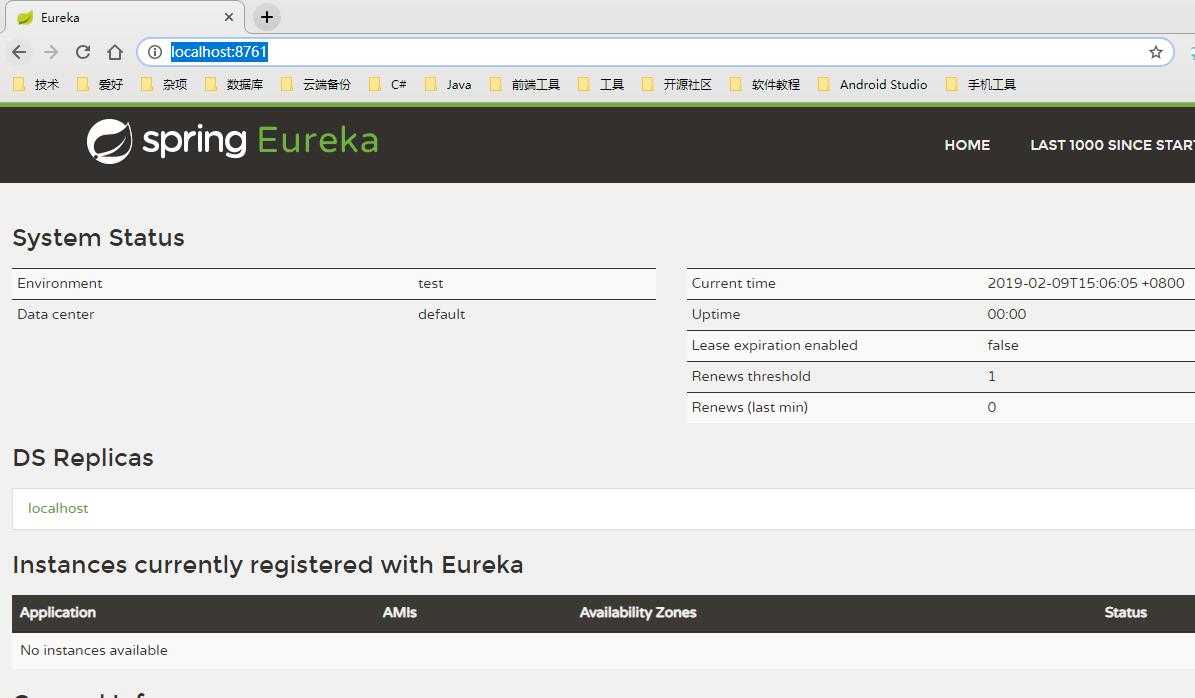The image size is (1195, 698).
Task: Click the 'Lease expiration enabled' label
Action: tap(774, 346)
